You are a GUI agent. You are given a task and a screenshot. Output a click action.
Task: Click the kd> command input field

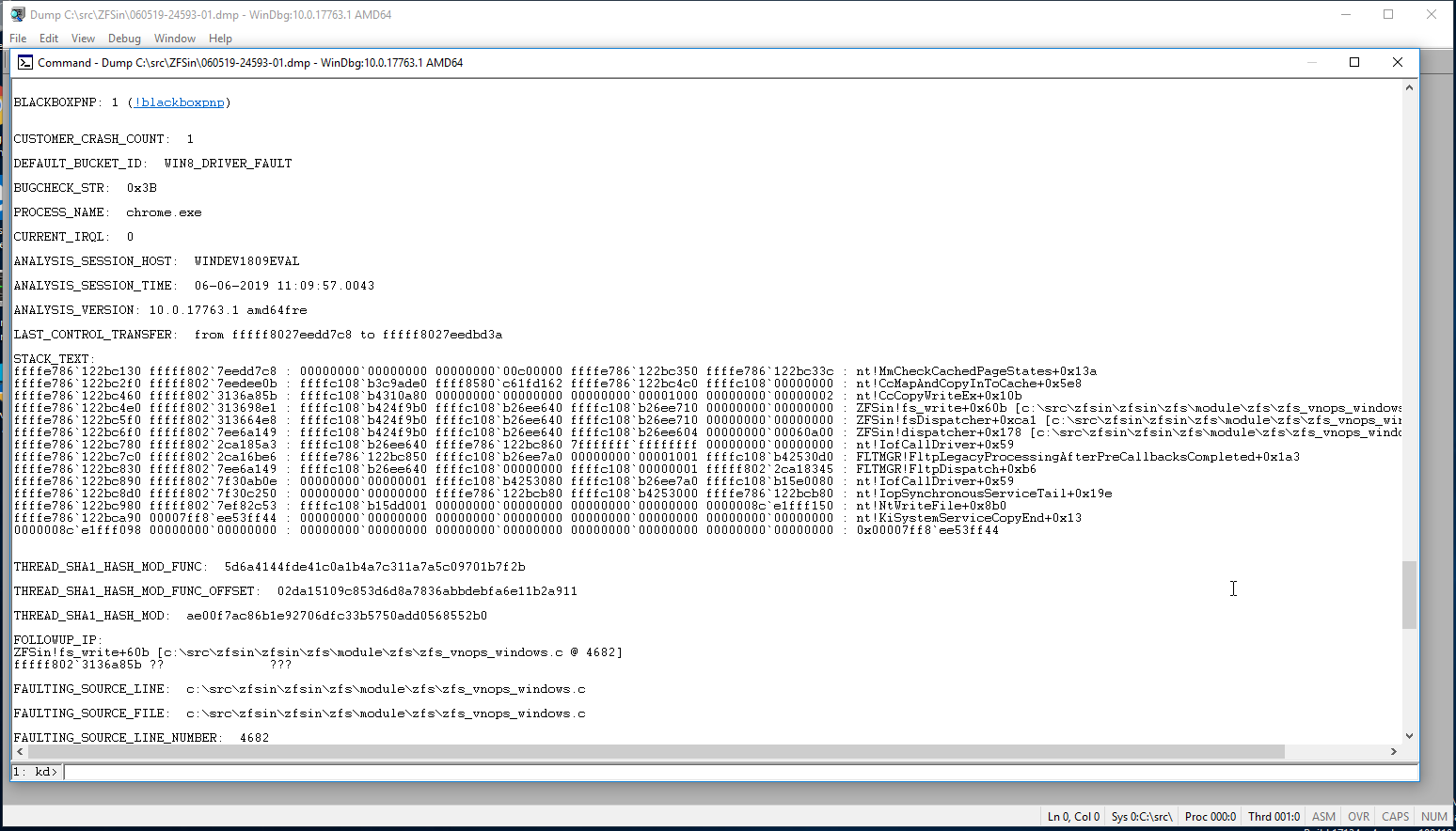click(740, 772)
